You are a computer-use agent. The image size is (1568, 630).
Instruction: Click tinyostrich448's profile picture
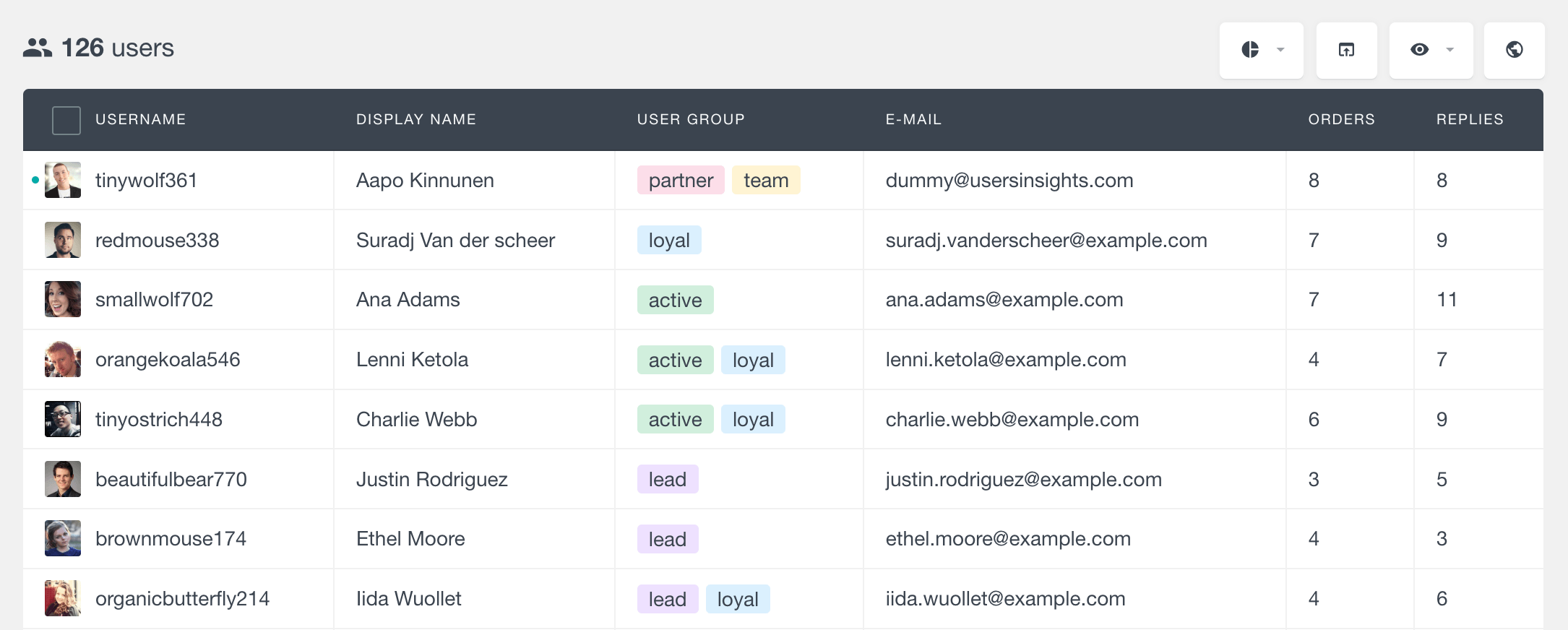click(x=63, y=419)
